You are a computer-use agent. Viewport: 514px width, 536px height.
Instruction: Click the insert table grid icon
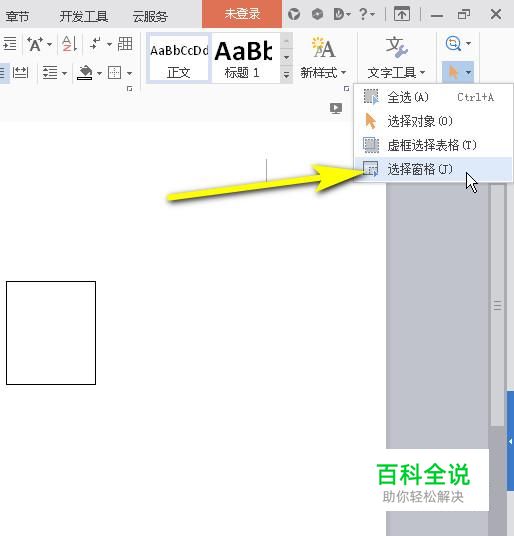click(x=125, y=44)
